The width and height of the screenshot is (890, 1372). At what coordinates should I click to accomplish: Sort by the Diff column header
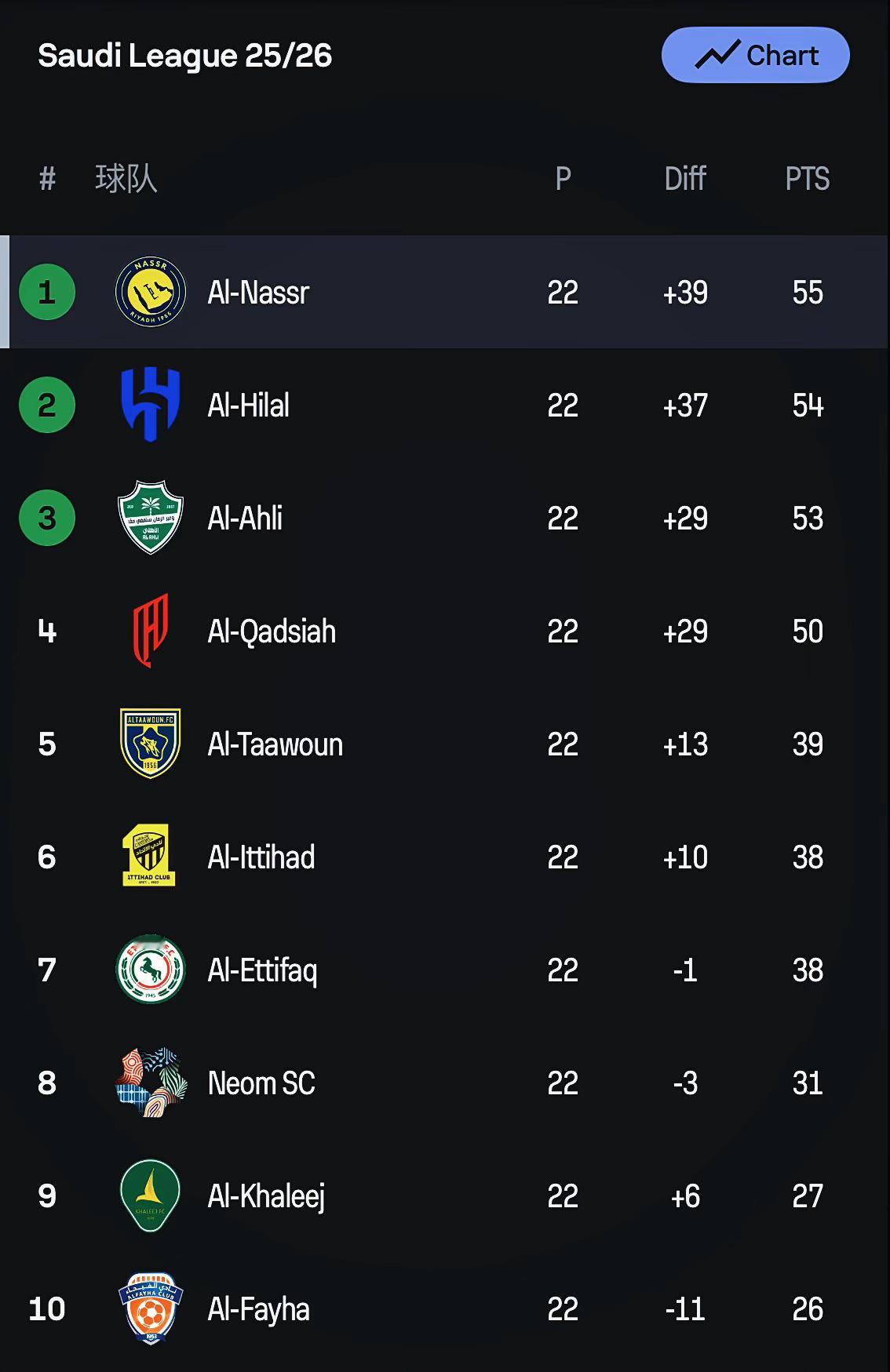(685, 179)
